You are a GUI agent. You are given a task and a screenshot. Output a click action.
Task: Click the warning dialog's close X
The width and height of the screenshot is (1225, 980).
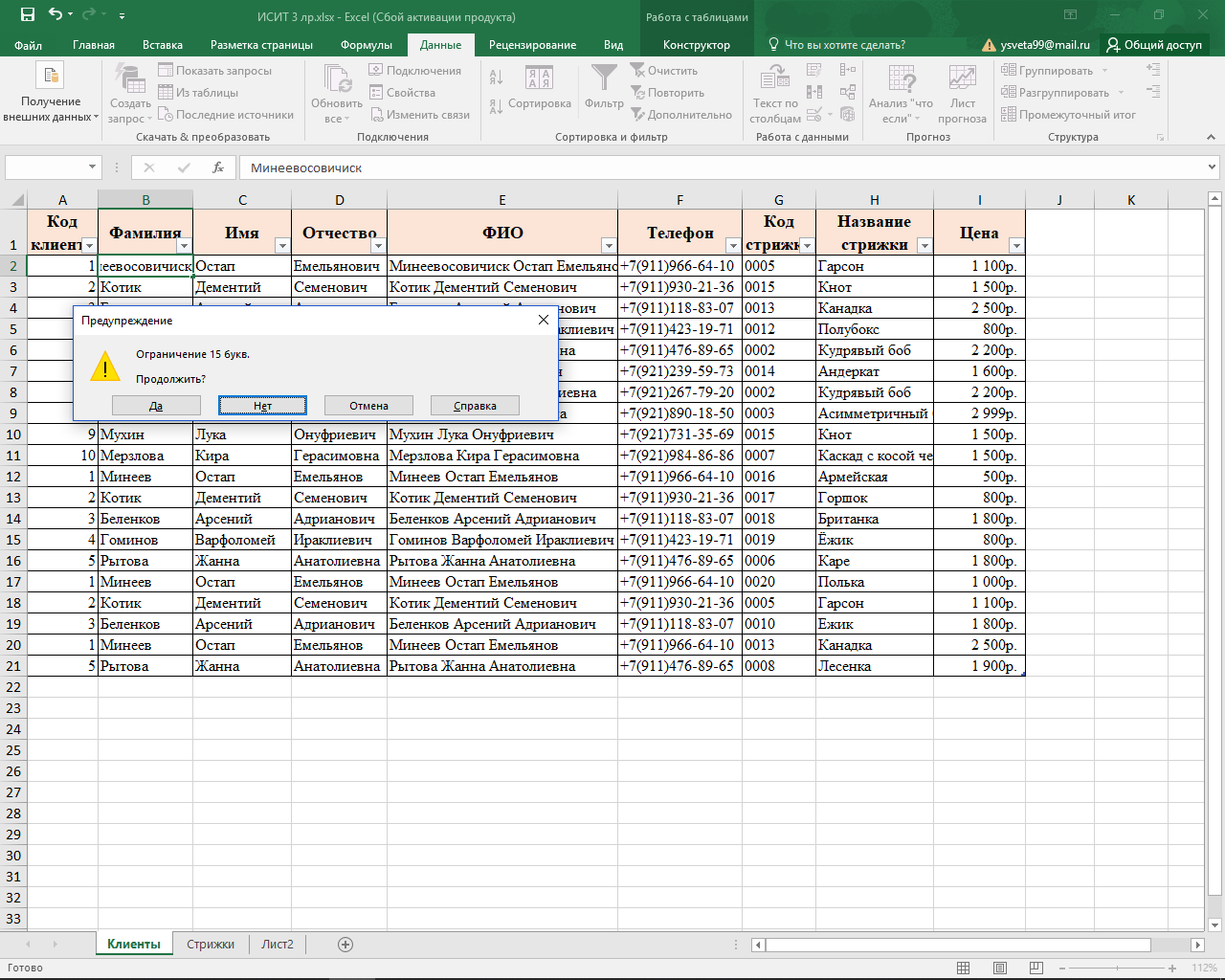tap(544, 320)
